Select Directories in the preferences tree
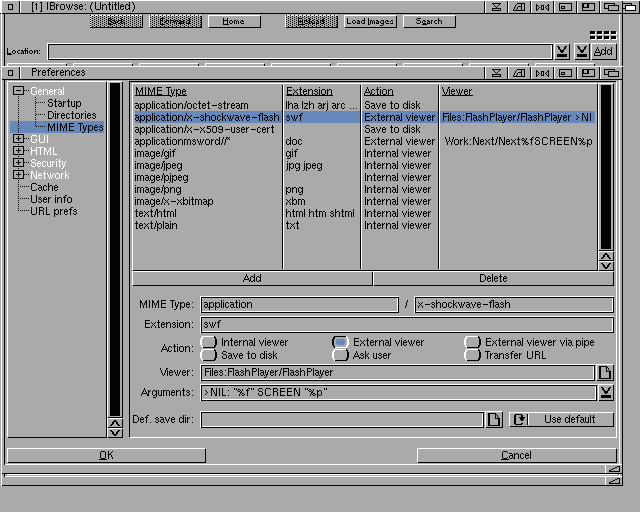The width and height of the screenshot is (640, 512). click(x=71, y=115)
